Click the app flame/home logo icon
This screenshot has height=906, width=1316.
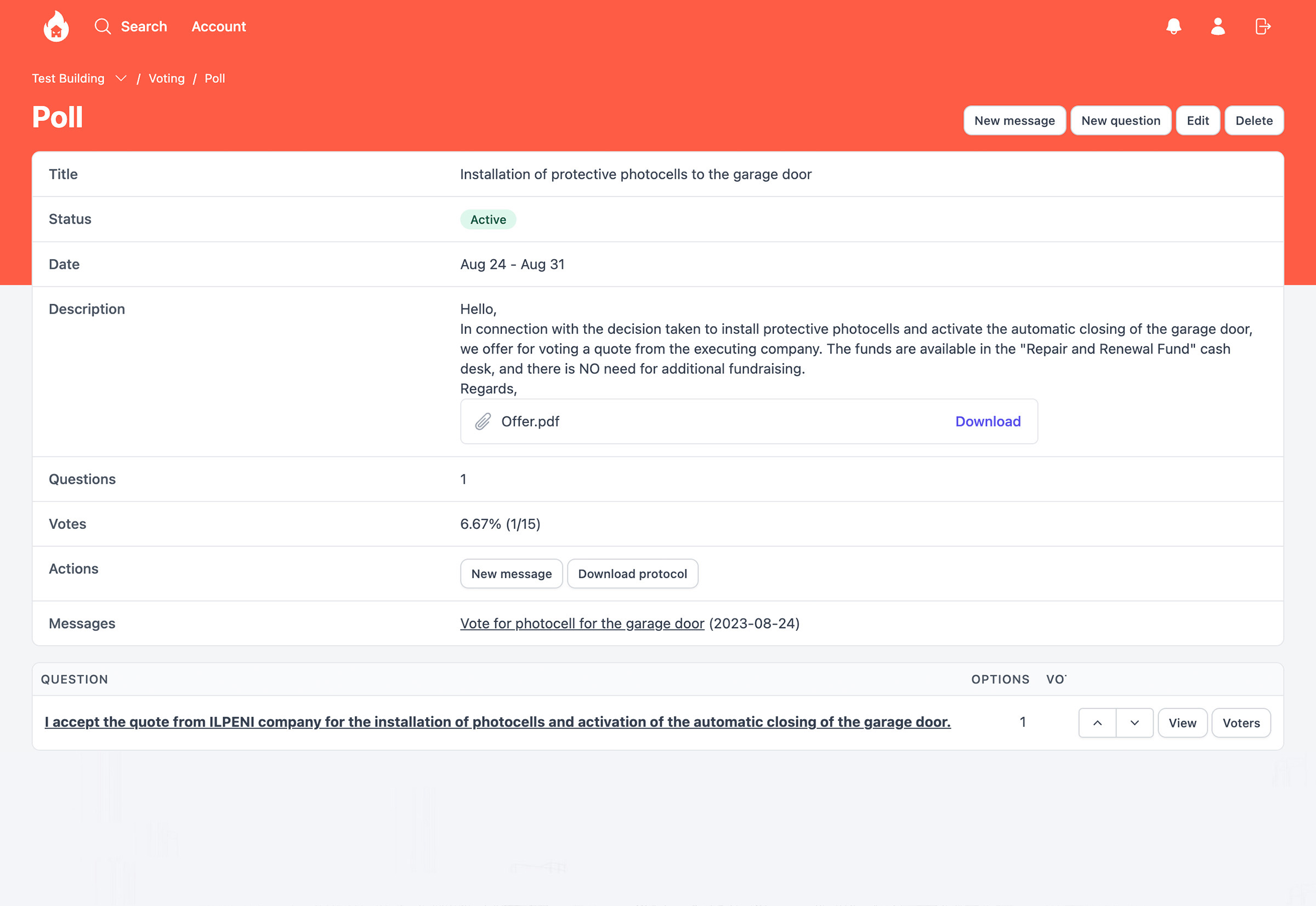tap(56, 26)
